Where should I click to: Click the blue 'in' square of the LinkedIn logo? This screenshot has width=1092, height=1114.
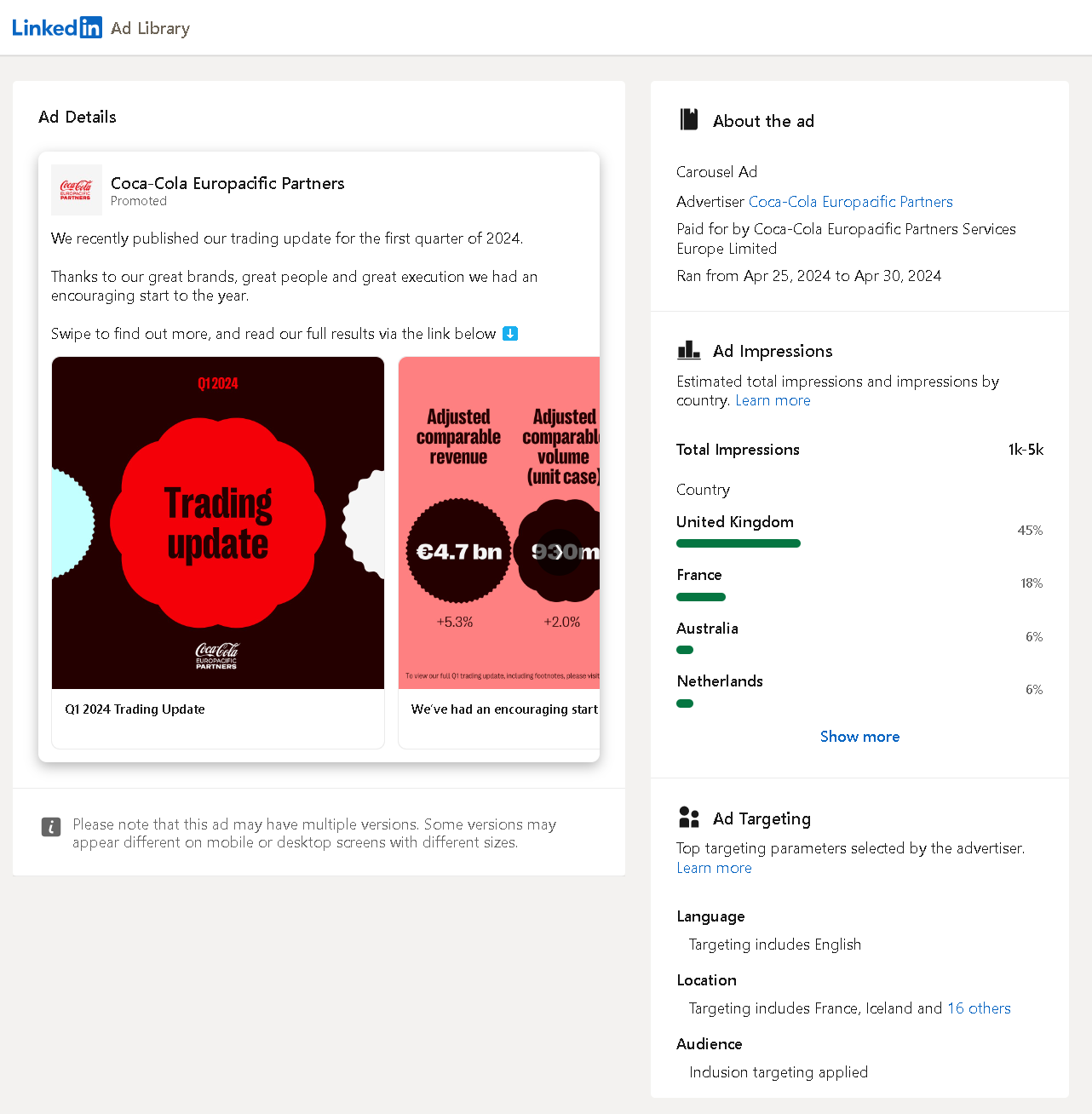click(x=89, y=26)
